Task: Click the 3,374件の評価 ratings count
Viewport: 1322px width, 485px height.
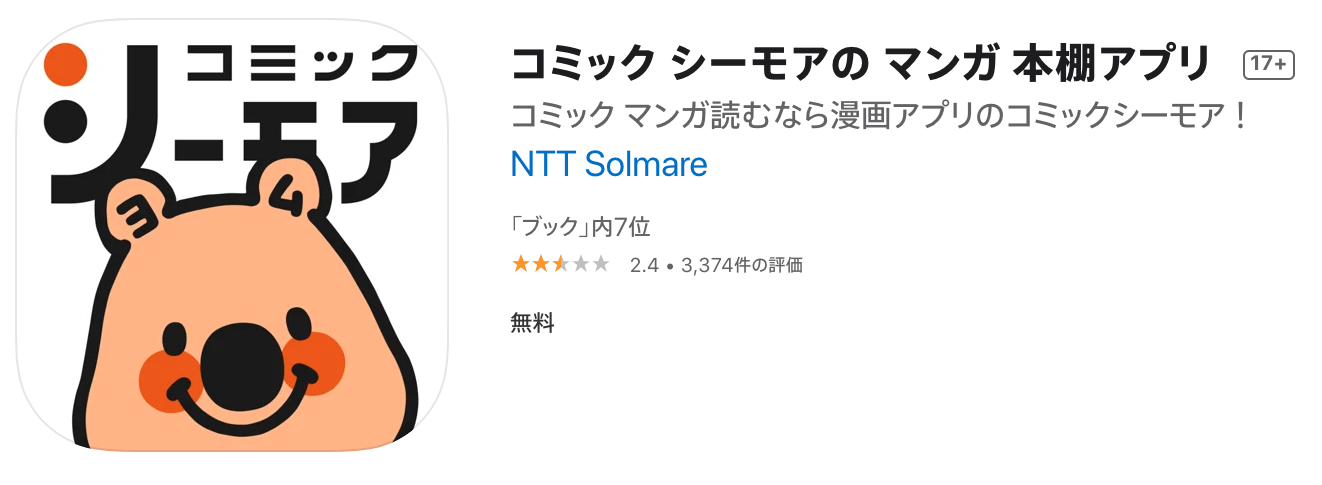Action: click(x=741, y=265)
